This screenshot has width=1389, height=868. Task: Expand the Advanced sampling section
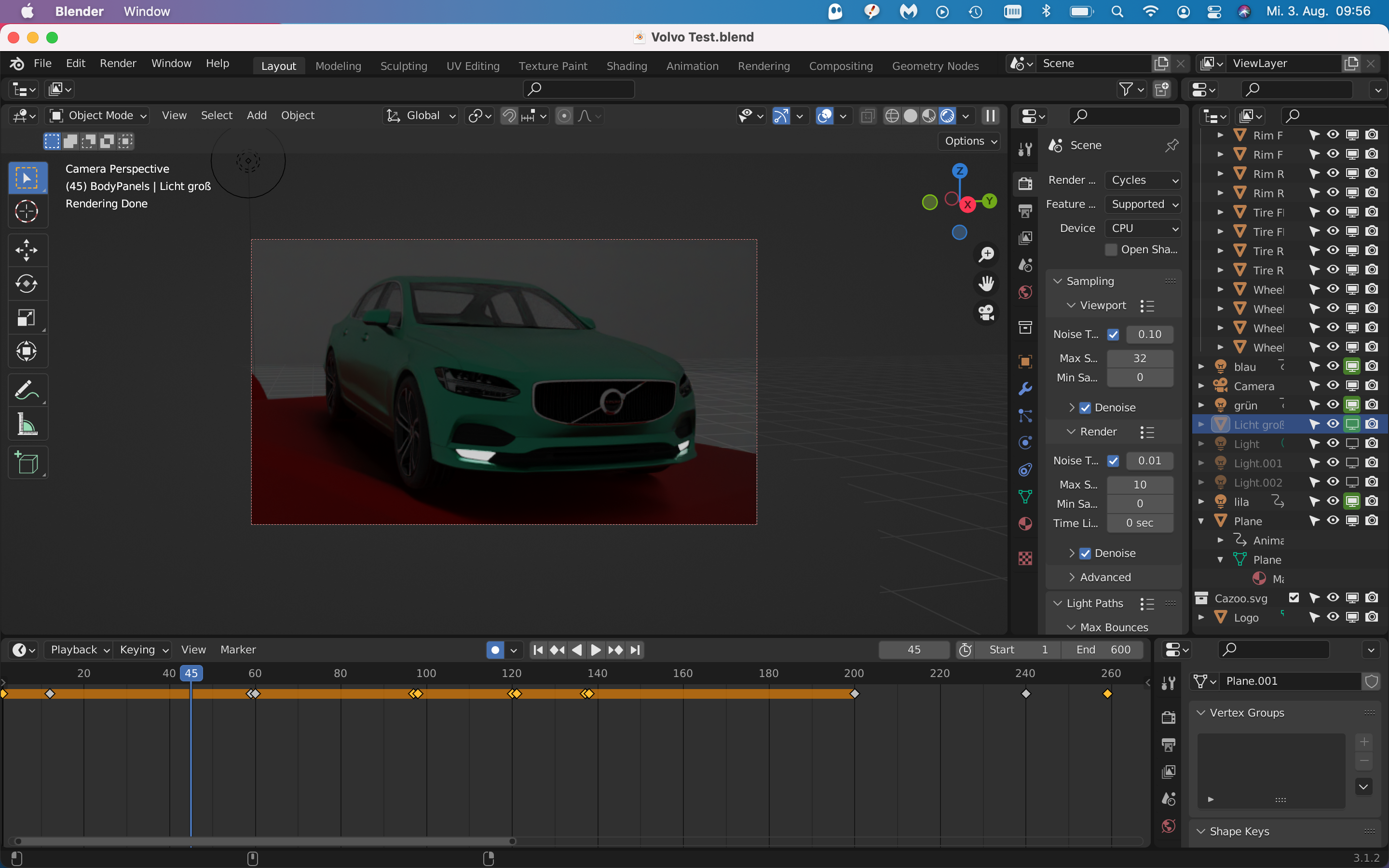pos(1105,577)
